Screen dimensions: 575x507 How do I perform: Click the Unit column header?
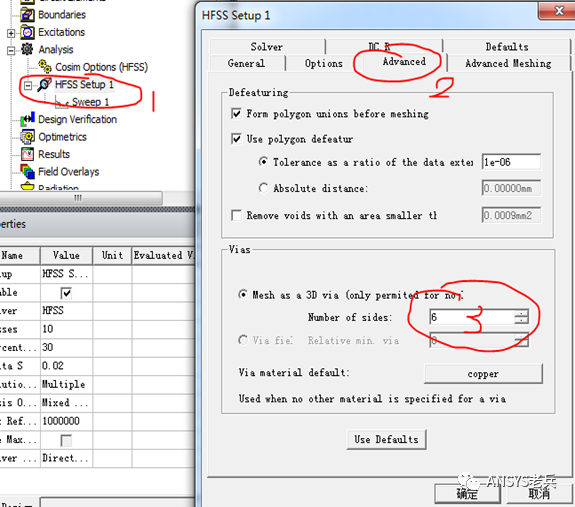tap(112, 256)
